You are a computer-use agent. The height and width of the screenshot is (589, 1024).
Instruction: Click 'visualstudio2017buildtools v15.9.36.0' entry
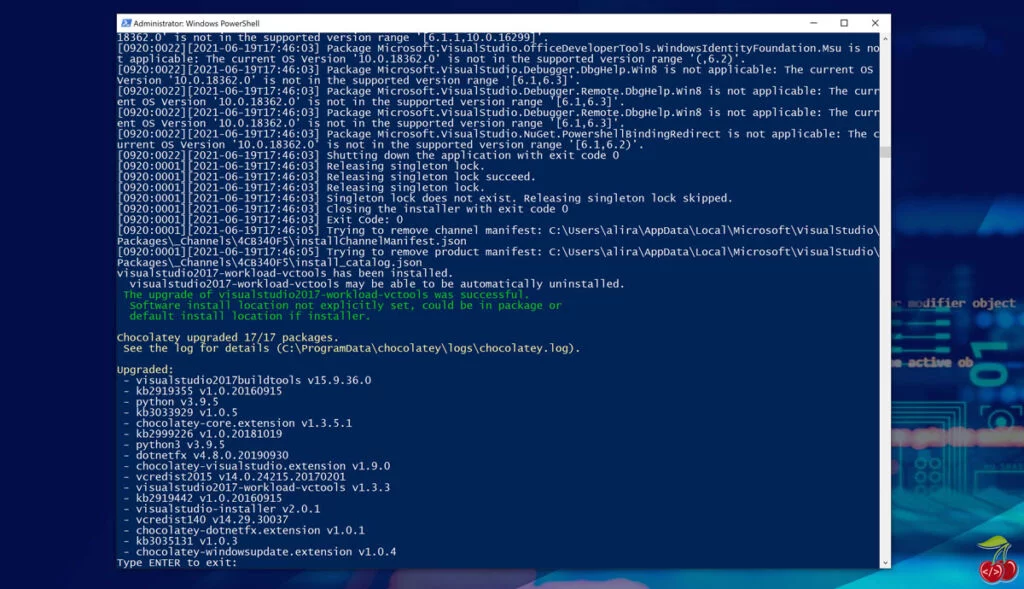[x=253, y=380]
